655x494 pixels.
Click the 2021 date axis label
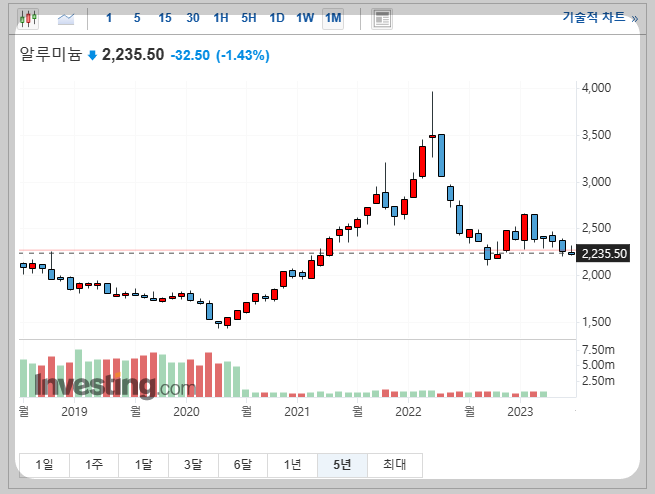click(297, 412)
